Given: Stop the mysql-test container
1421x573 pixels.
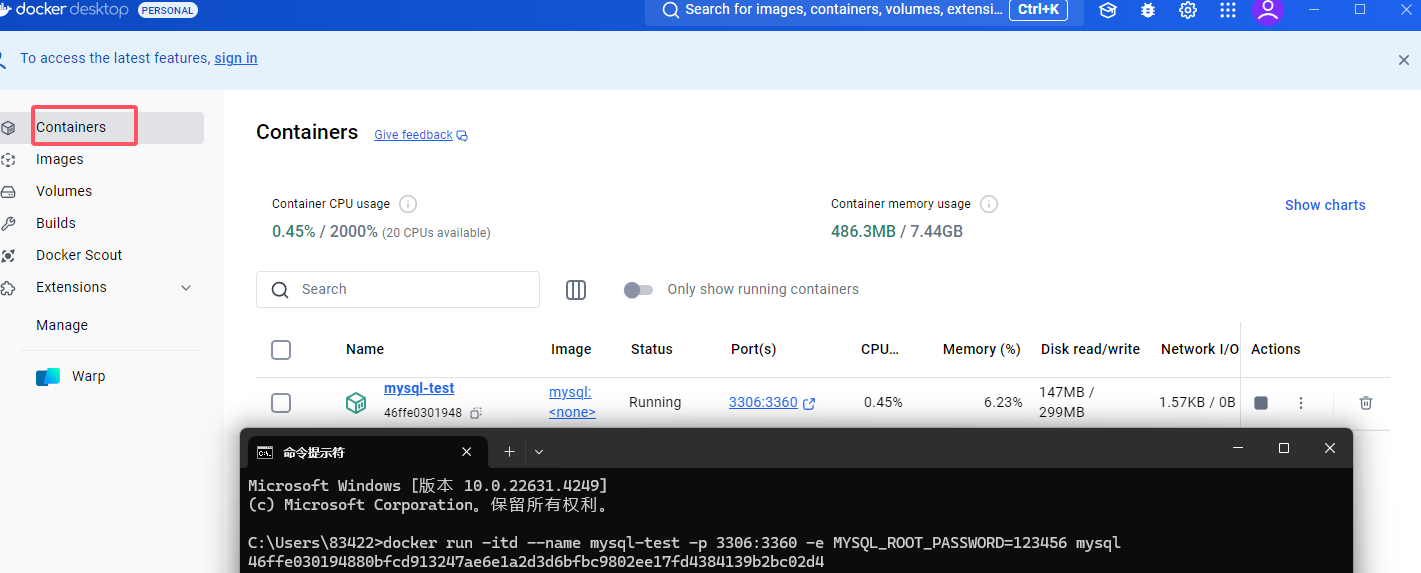Looking at the screenshot, I should point(1261,403).
